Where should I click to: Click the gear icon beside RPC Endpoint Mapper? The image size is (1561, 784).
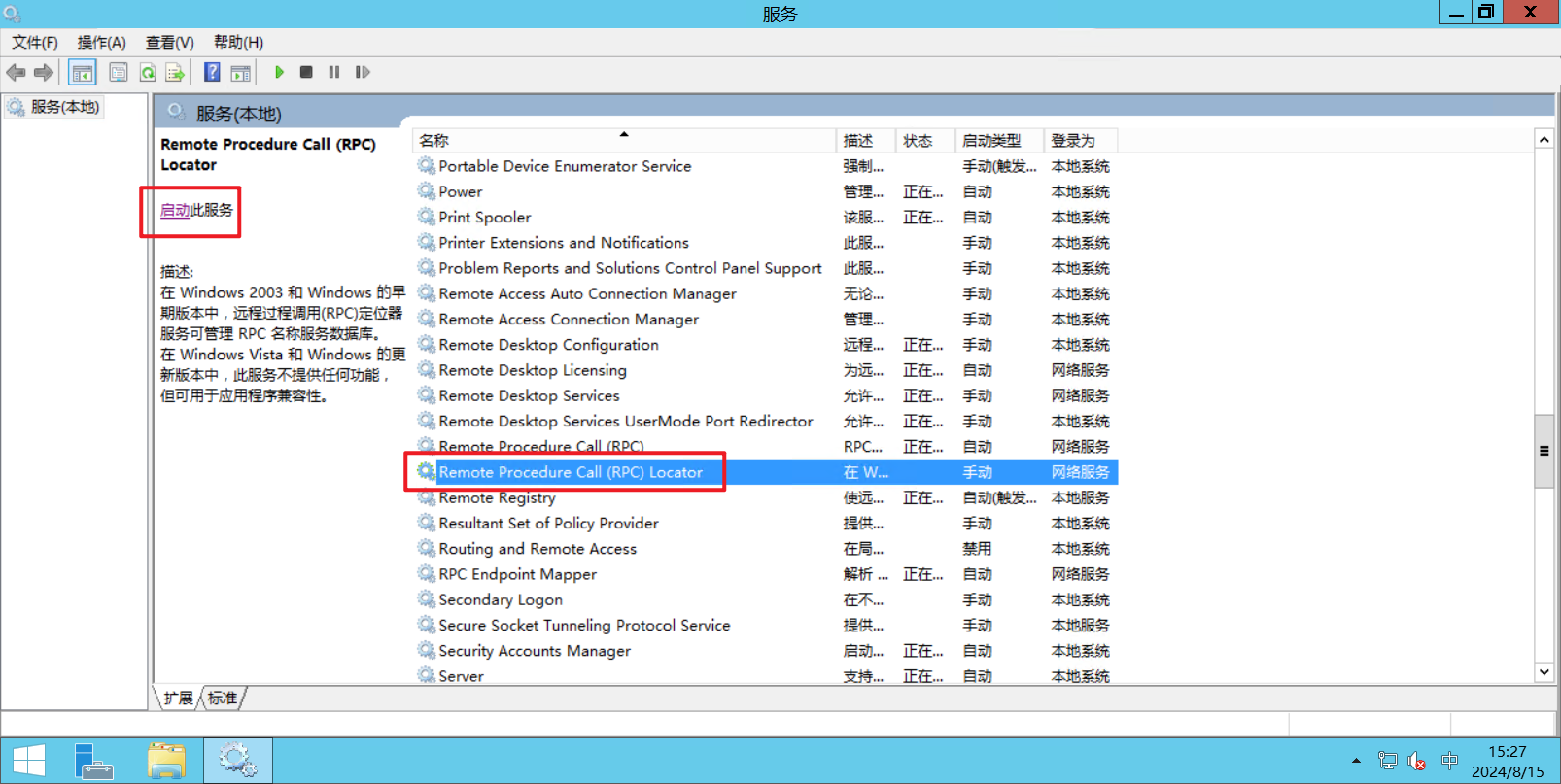[427, 574]
